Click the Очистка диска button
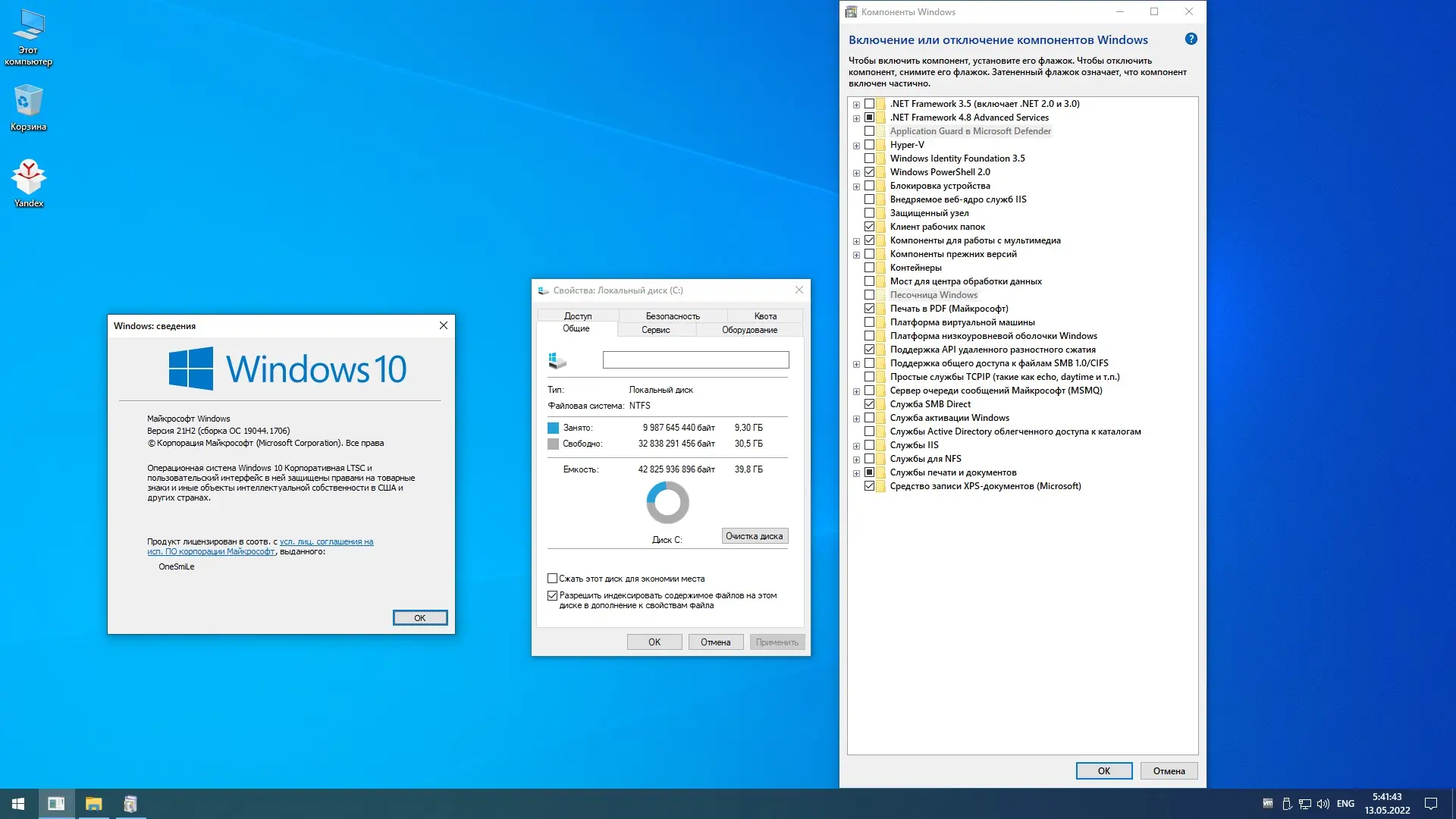The width and height of the screenshot is (1456, 819). (x=755, y=536)
